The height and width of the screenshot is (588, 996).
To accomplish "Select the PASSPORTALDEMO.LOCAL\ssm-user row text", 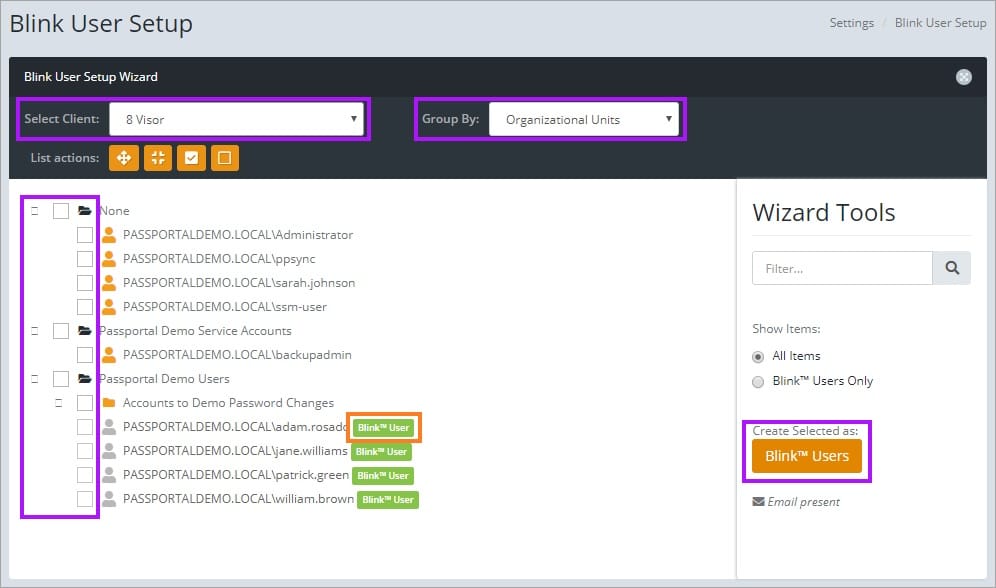I will tap(225, 307).
